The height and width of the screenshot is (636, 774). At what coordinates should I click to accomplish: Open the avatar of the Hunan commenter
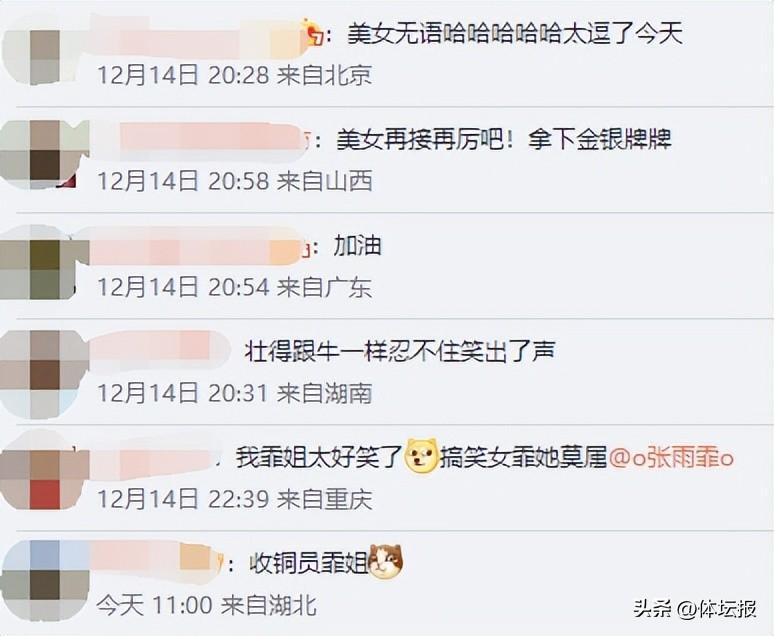pyautogui.click(x=39, y=372)
